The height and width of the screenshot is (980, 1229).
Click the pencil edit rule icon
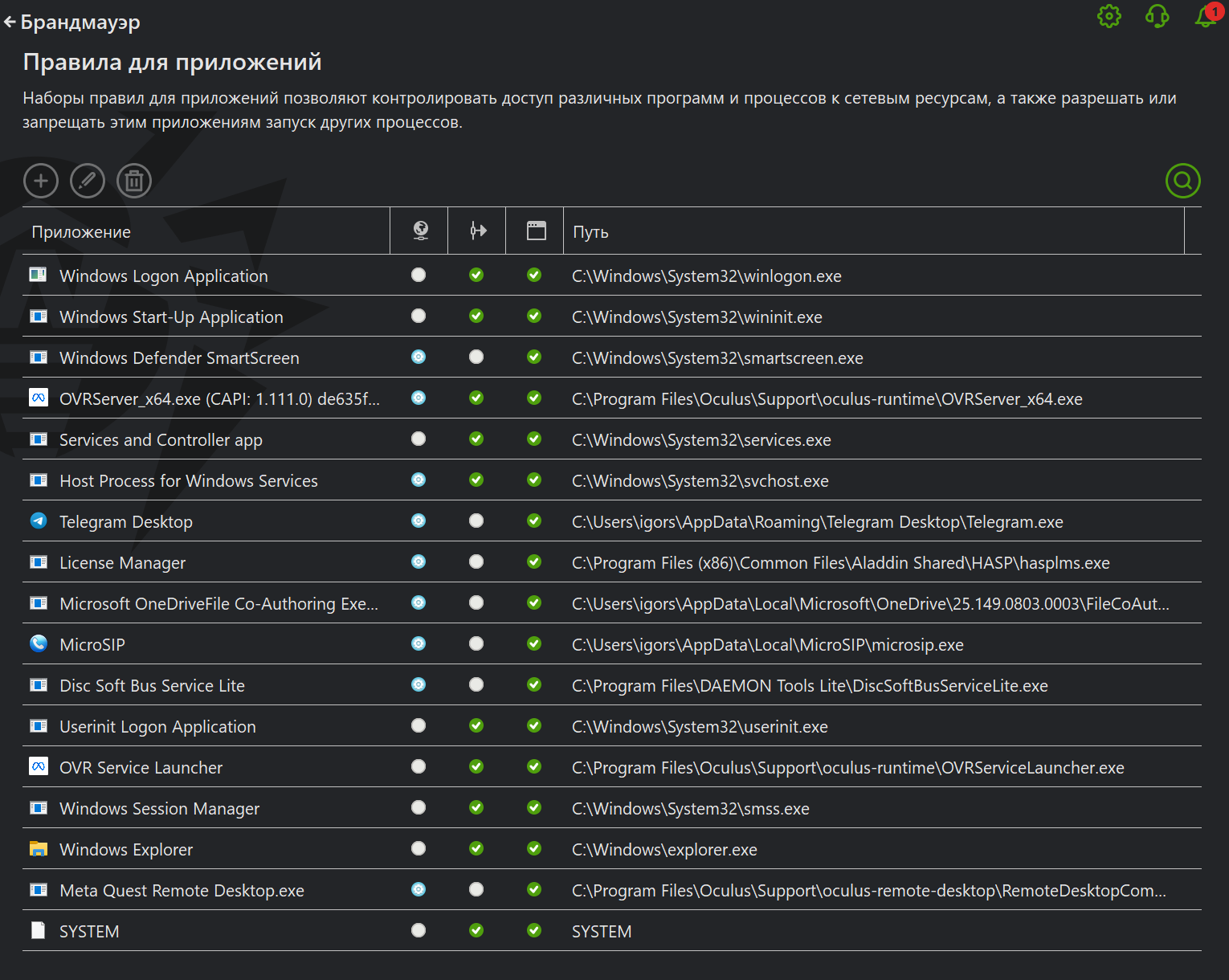(88, 181)
